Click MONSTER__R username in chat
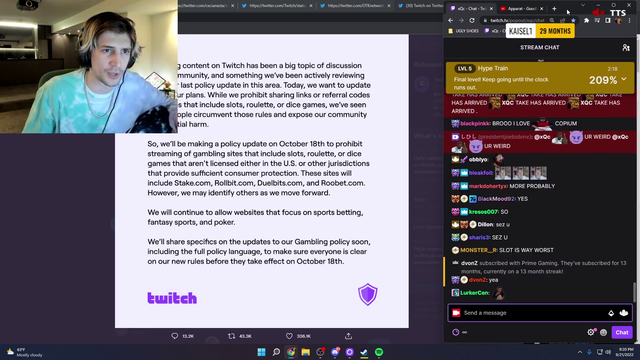This screenshot has height=360, width=640. coord(478,250)
